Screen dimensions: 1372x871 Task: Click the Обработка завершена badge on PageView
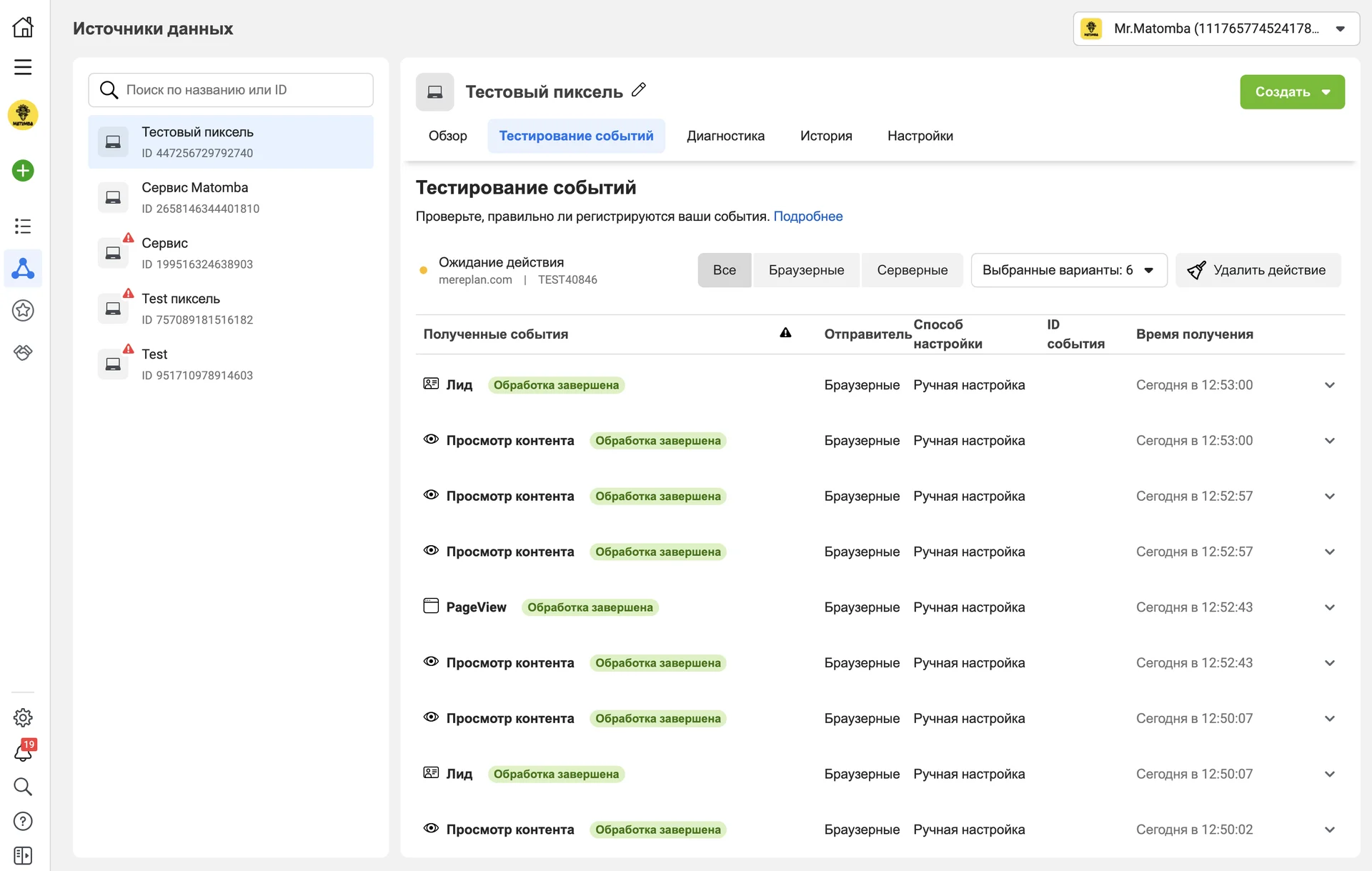tap(590, 607)
